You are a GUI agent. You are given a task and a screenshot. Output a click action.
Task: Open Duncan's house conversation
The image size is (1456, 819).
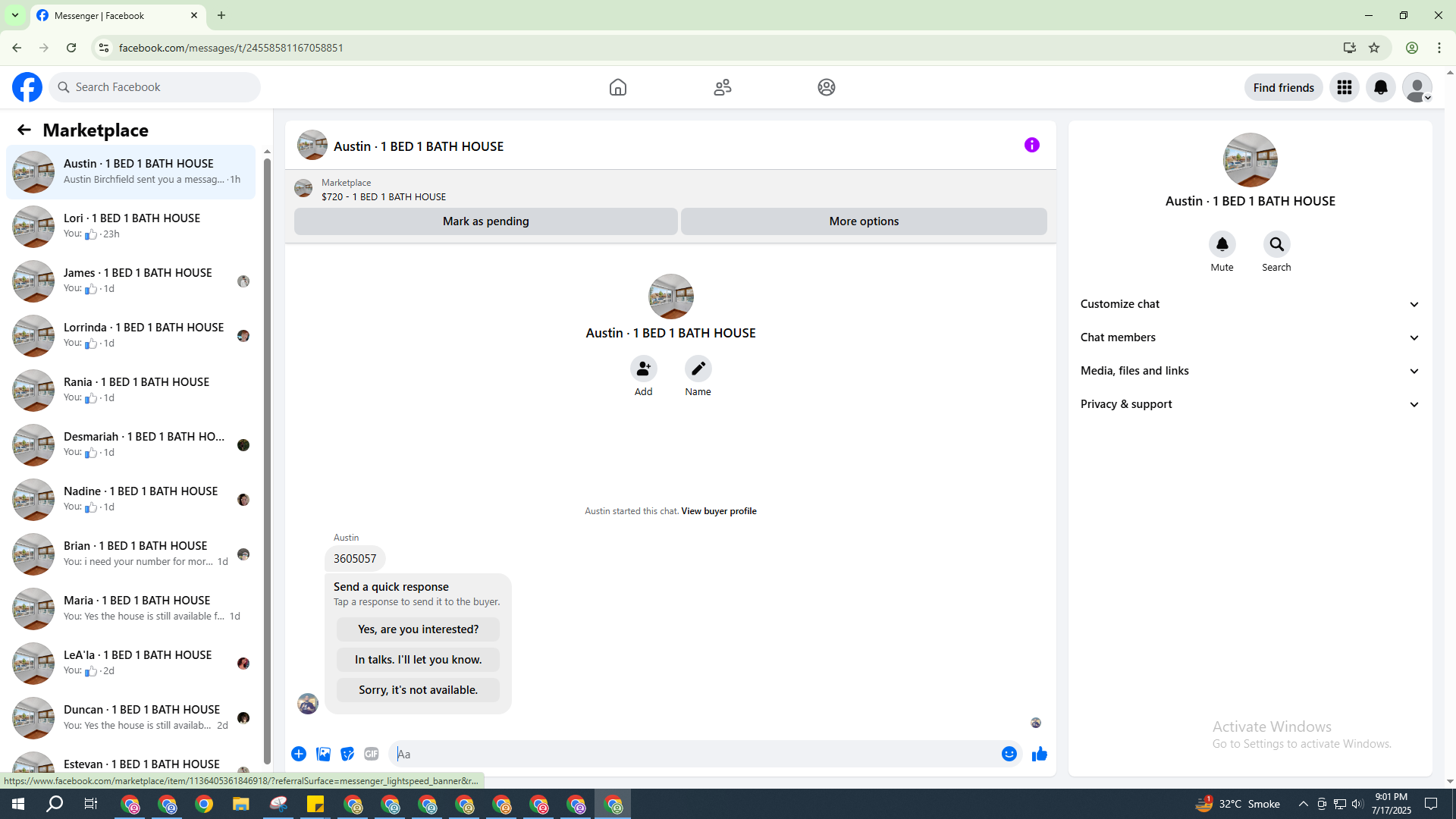click(130, 718)
